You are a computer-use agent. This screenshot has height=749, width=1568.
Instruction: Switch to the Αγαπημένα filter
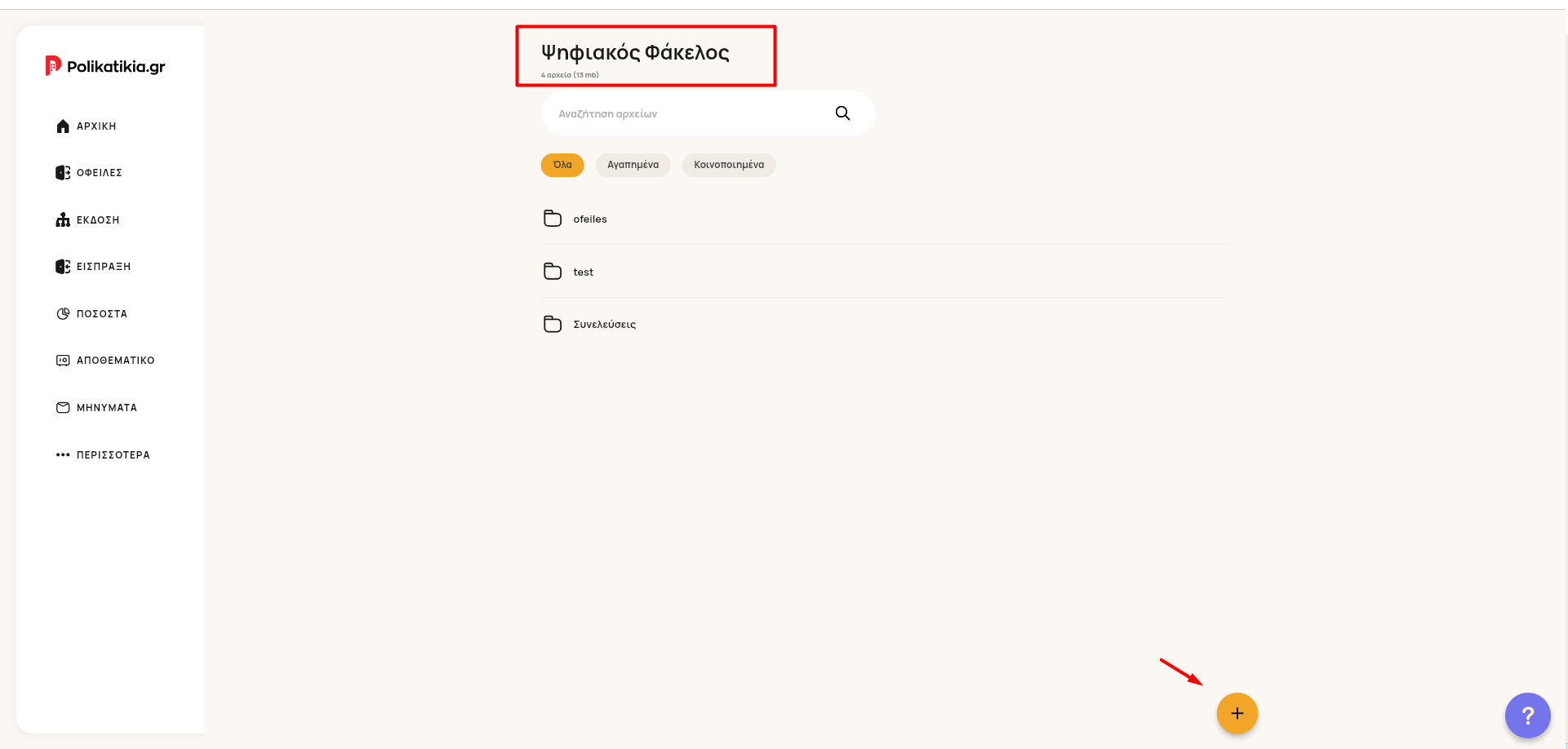(x=633, y=165)
